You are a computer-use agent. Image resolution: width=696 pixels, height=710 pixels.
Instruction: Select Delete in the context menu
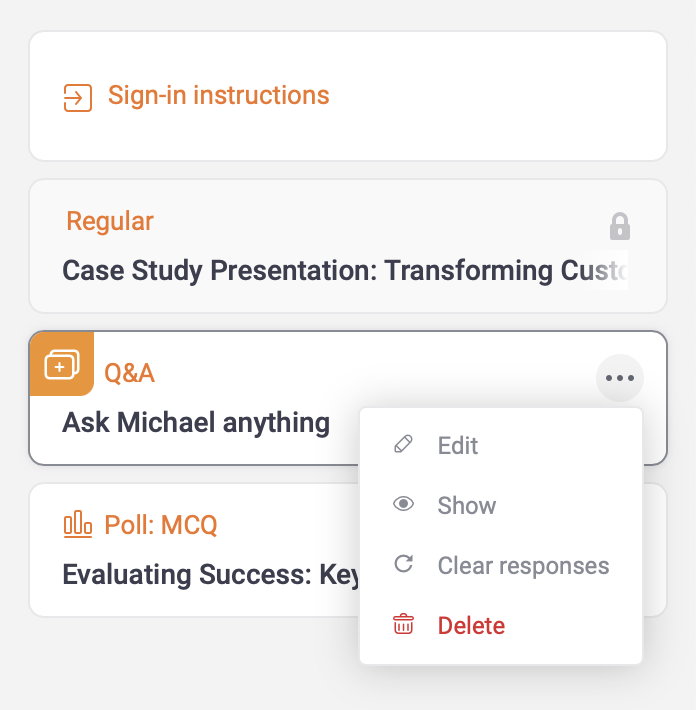[501, 625]
